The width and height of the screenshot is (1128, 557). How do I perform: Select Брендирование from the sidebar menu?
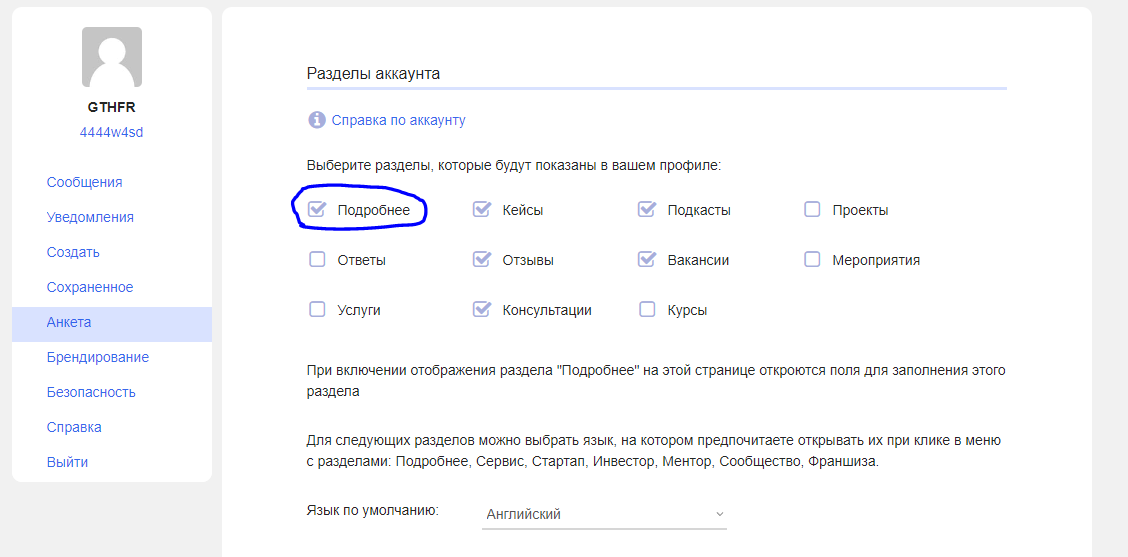[x=97, y=357]
